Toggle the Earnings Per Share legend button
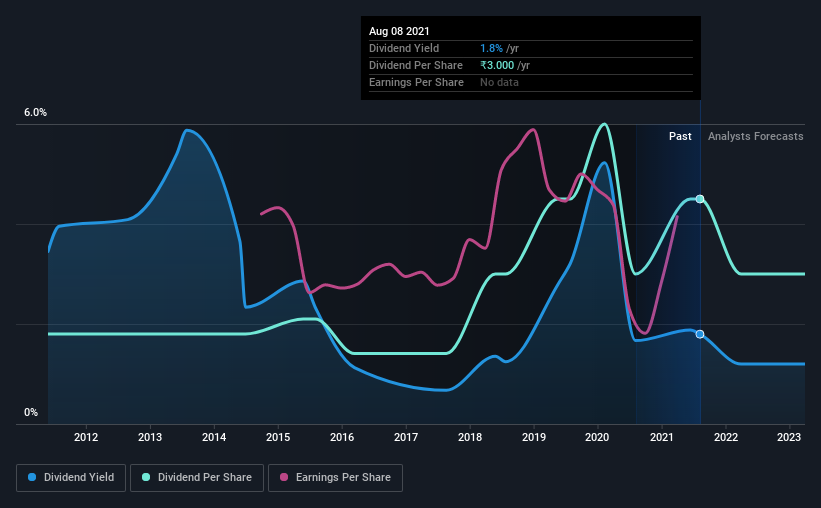821x508 pixels. point(335,478)
